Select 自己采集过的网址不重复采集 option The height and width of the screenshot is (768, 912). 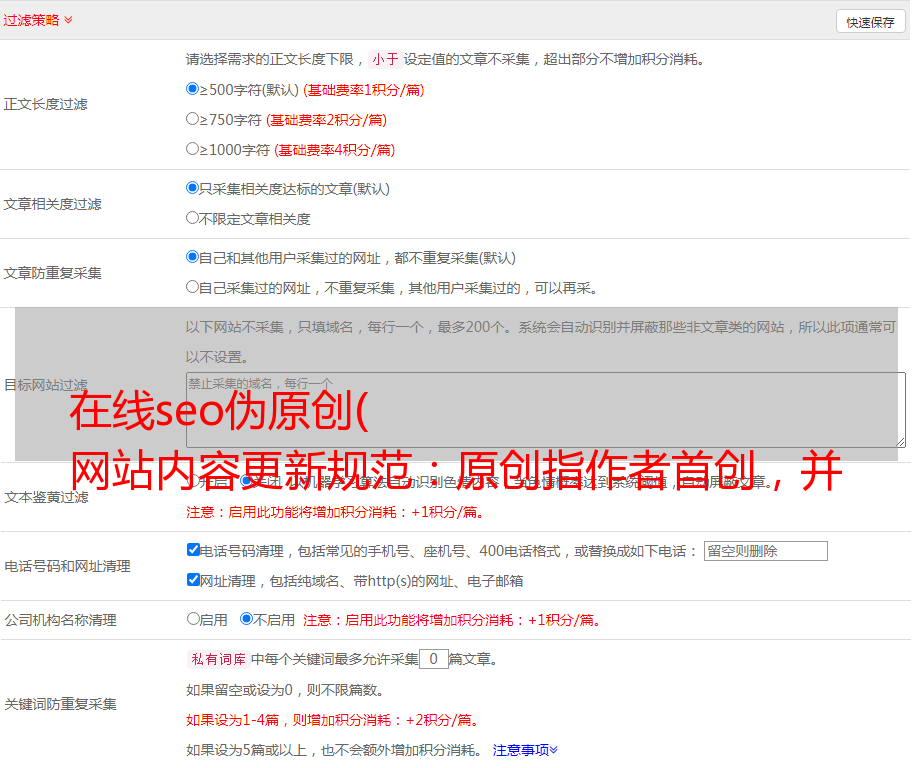[192, 287]
